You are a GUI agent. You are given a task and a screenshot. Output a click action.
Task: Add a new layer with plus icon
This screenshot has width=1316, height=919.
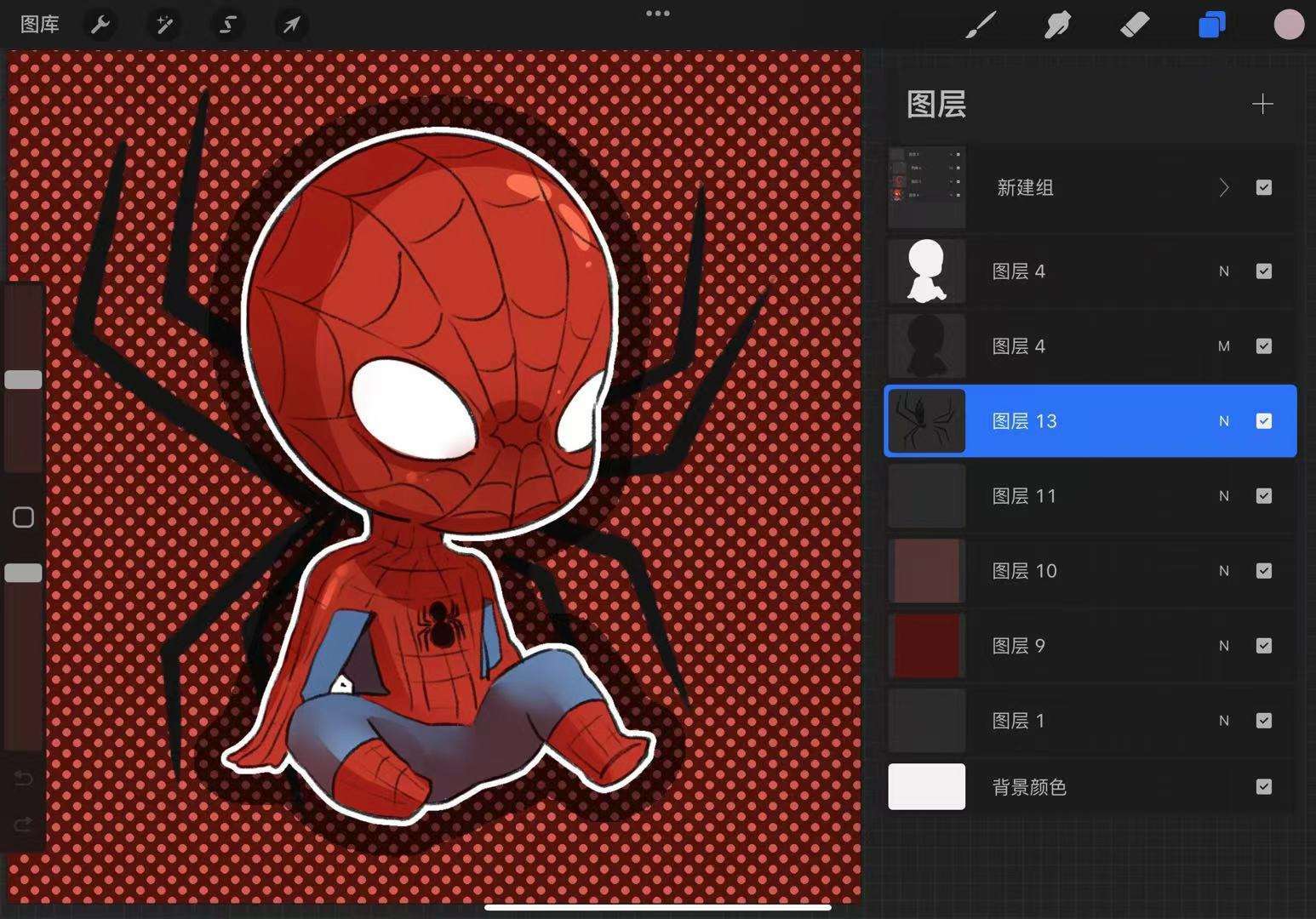[1262, 104]
